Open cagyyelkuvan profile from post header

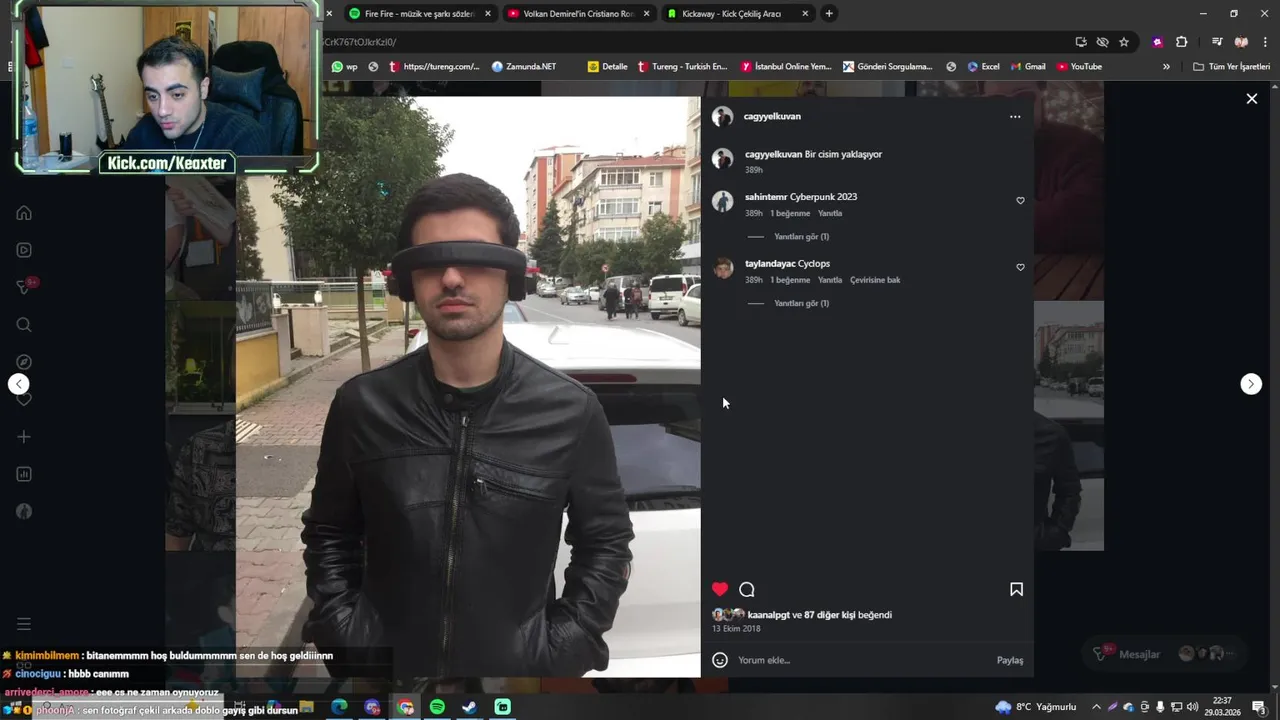point(772,116)
